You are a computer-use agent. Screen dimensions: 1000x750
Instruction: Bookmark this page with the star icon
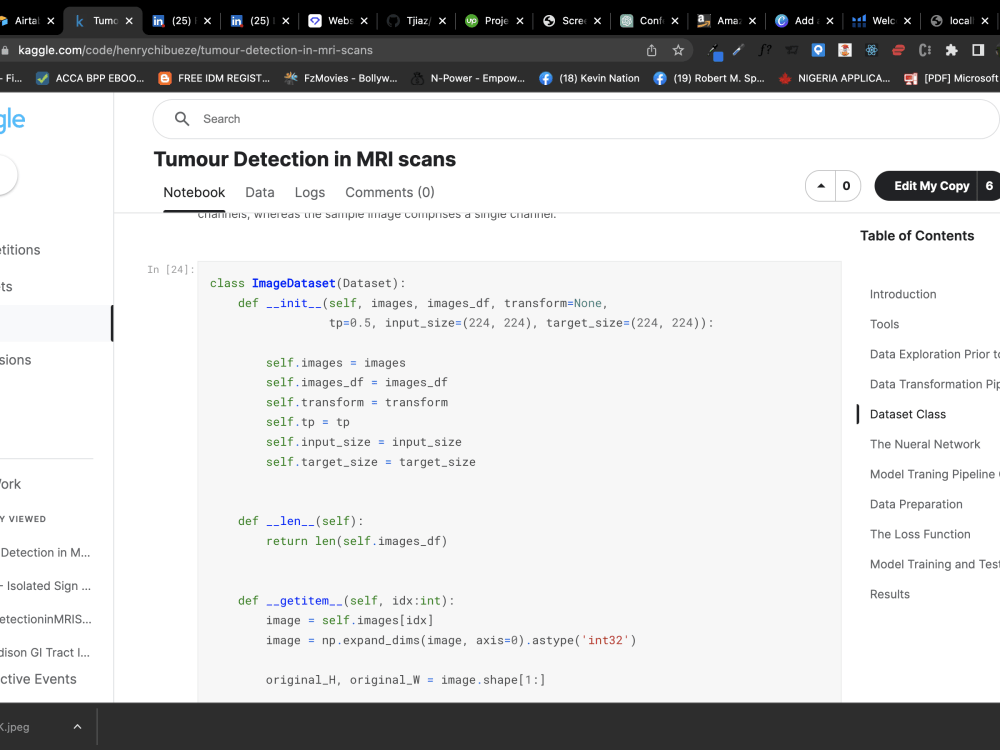(x=678, y=50)
